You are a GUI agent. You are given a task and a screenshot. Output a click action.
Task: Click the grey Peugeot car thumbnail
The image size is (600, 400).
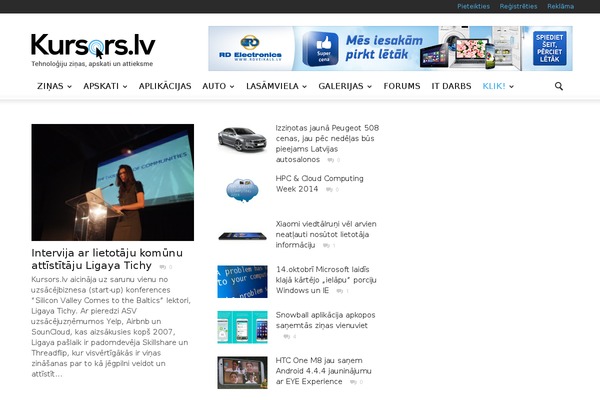[x=242, y=139]
